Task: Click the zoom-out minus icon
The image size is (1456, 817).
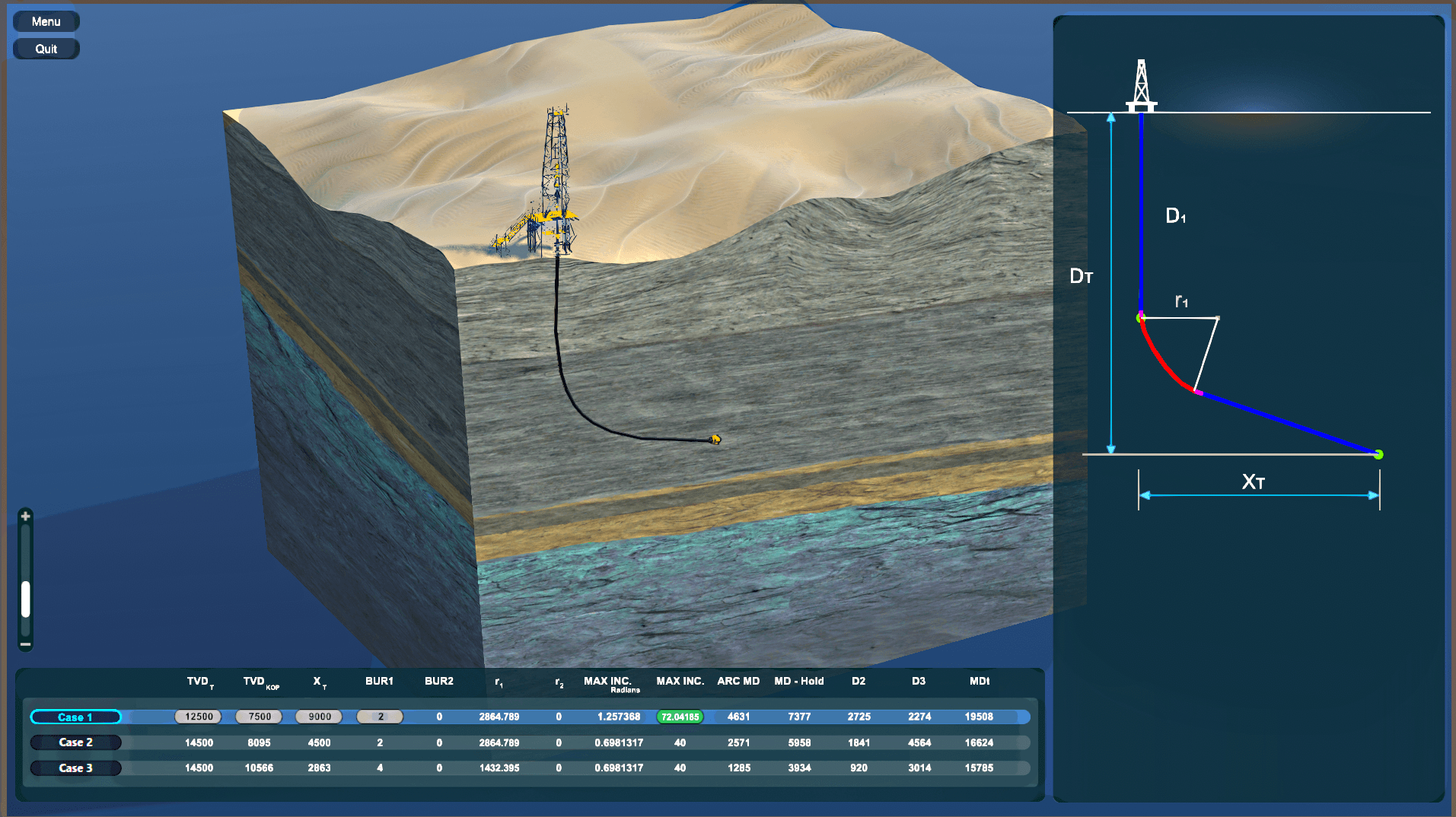Action: [x=25, y=644]
